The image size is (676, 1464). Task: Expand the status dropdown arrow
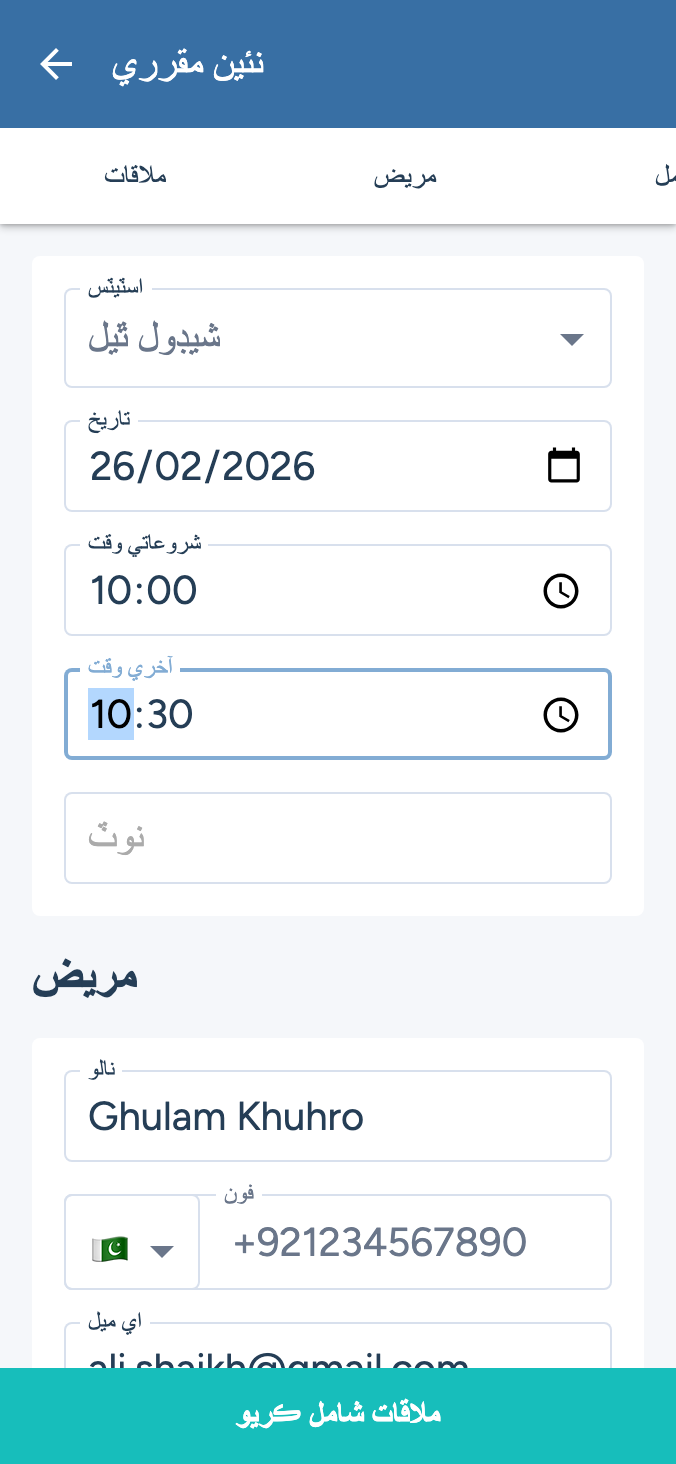pos(571,339)
